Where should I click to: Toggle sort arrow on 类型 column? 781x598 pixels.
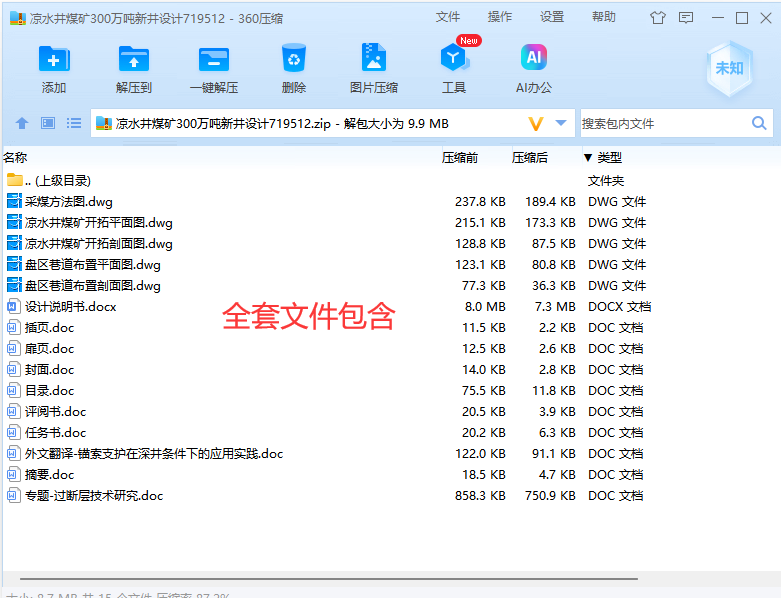[588, 158]
